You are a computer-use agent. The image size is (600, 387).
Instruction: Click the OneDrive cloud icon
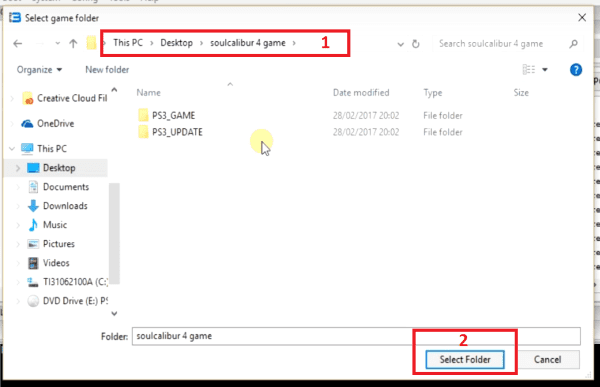(x=27, y=124)
